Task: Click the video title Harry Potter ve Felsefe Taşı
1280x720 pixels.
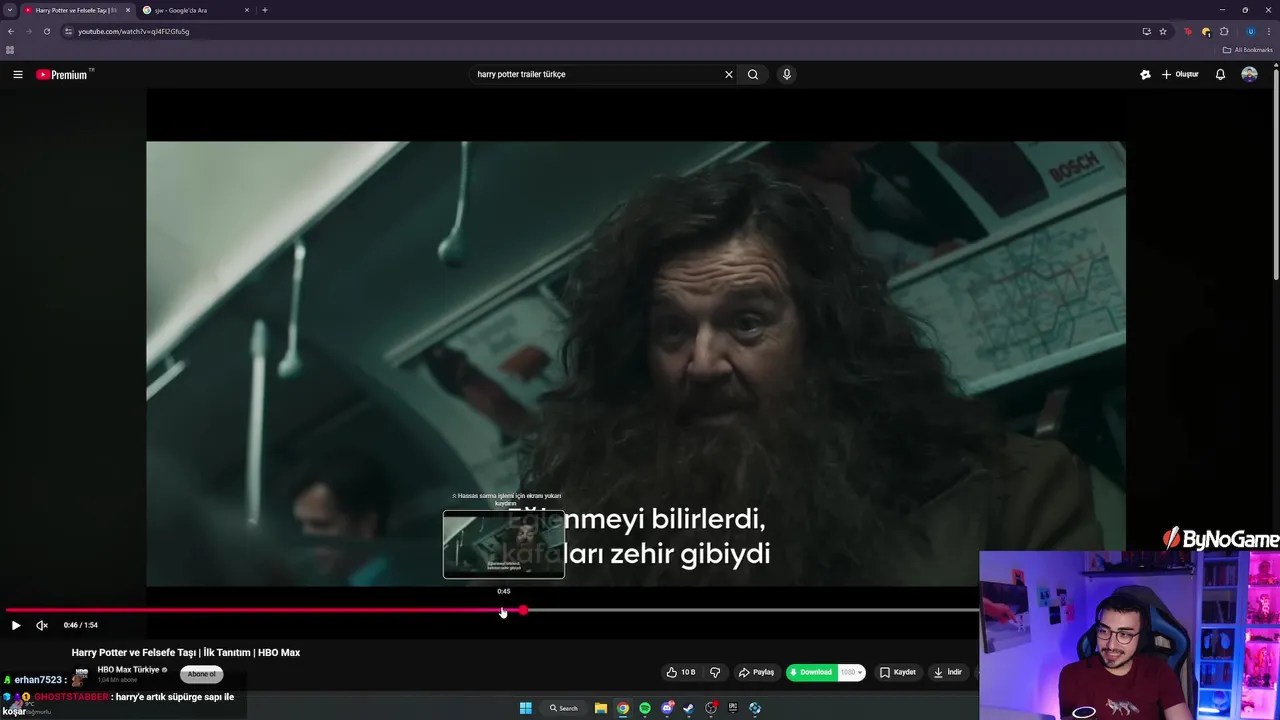Action: (x=186, y=653)
